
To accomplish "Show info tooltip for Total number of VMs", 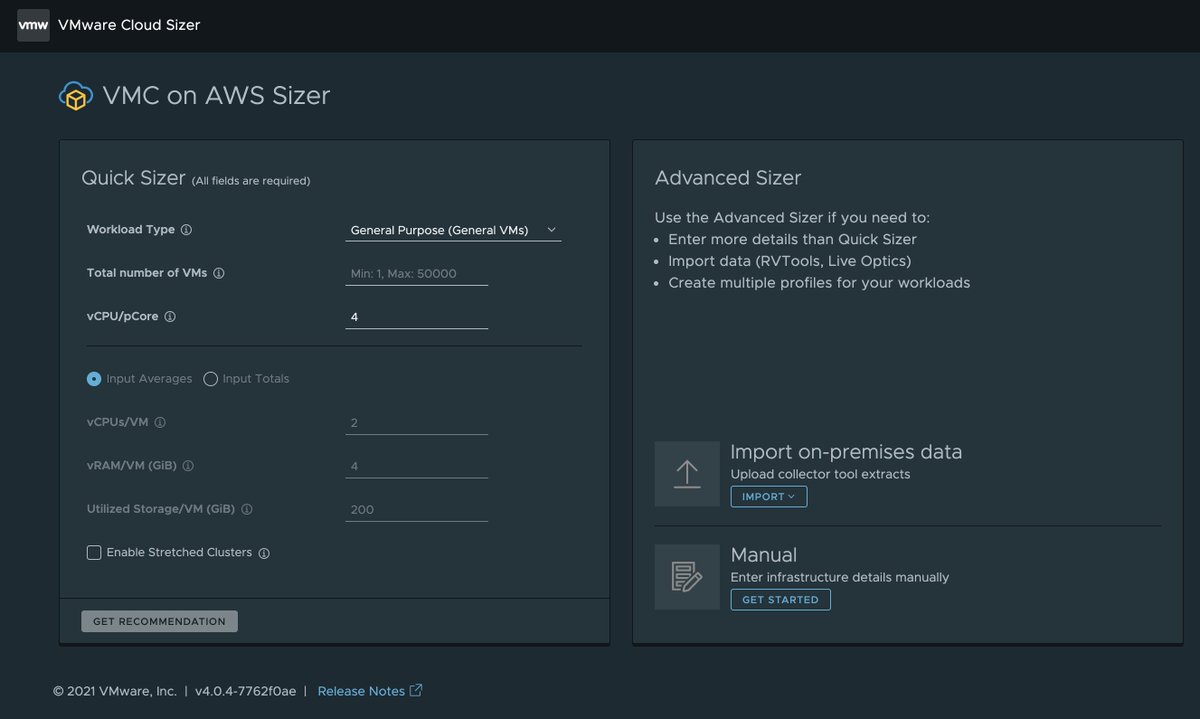I will point(219,273).
